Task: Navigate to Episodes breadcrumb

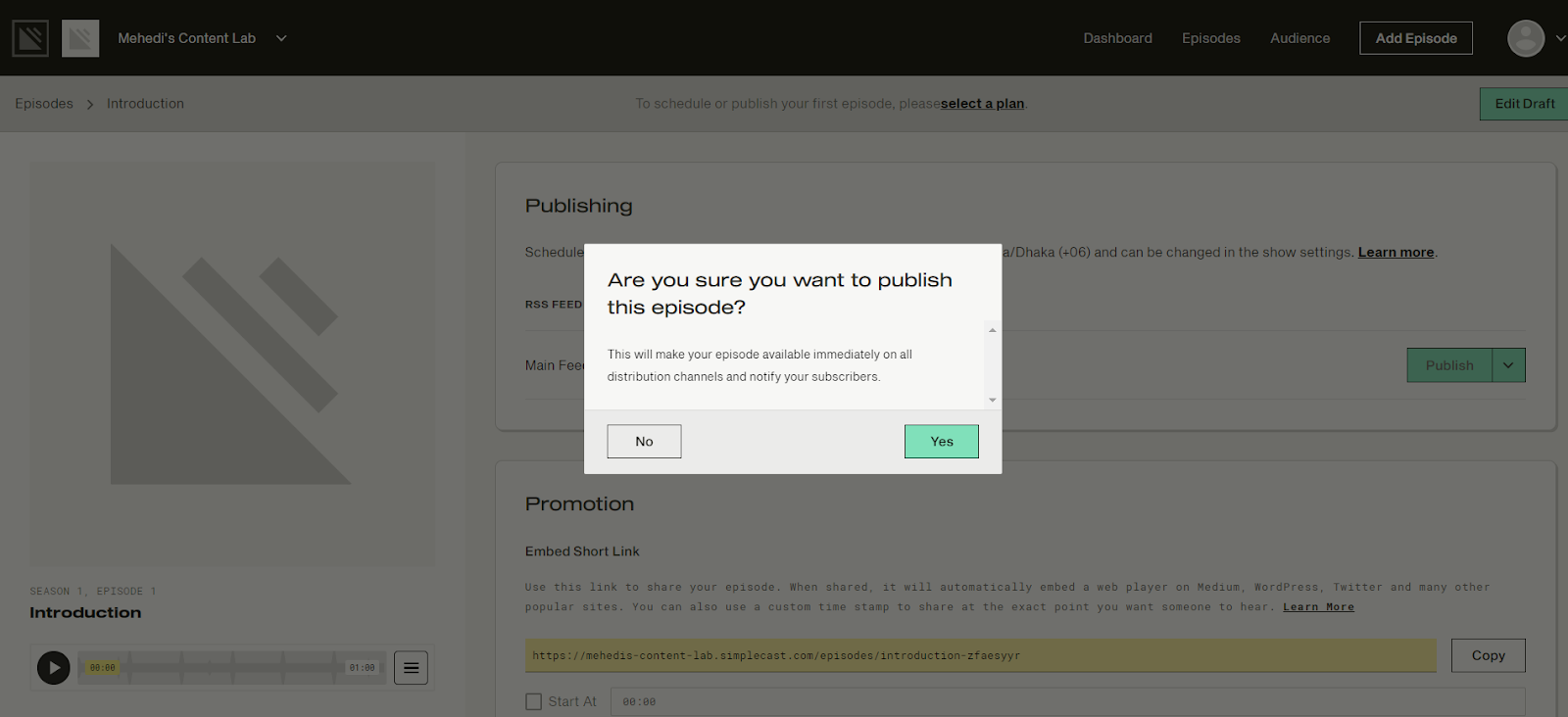Action: pos(44,104)
